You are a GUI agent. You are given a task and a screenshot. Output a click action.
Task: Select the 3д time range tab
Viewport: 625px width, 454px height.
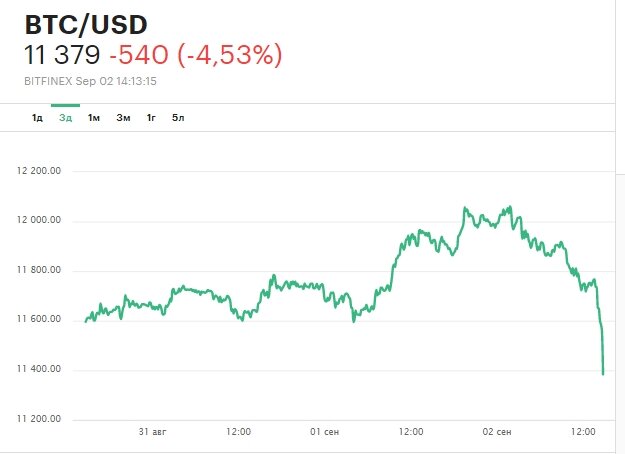pyautogui.click(x=65, y=118)
